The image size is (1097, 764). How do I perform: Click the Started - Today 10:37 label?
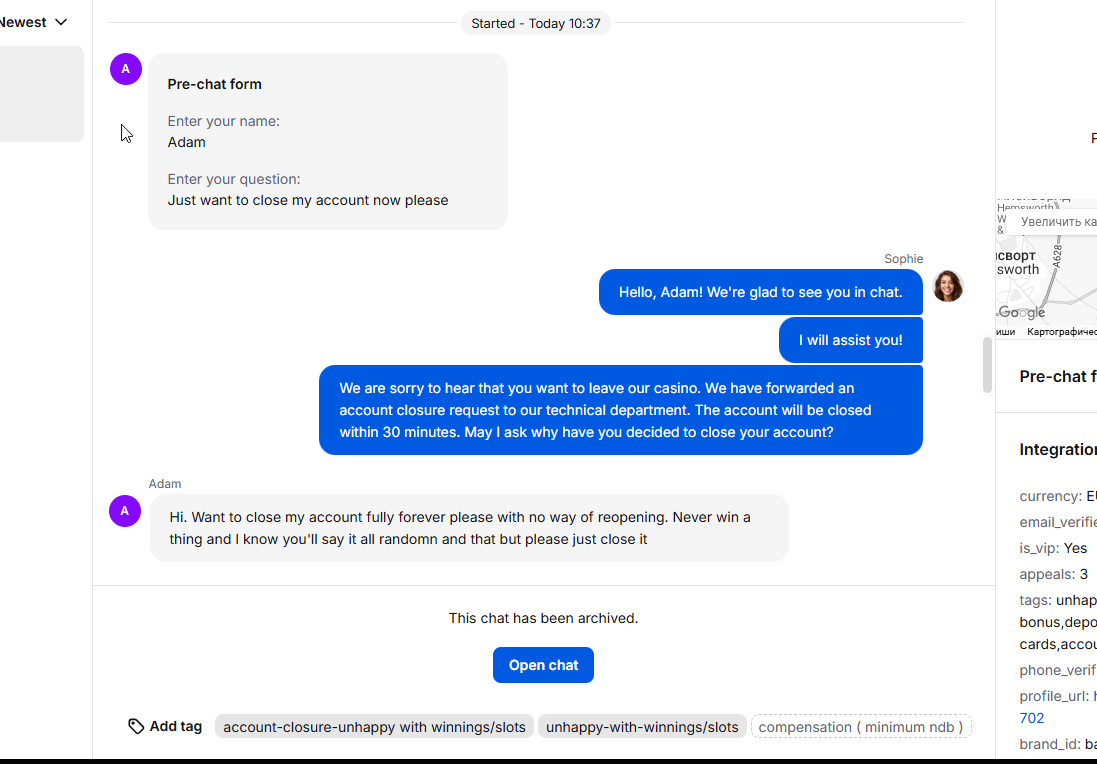(536, 23)
